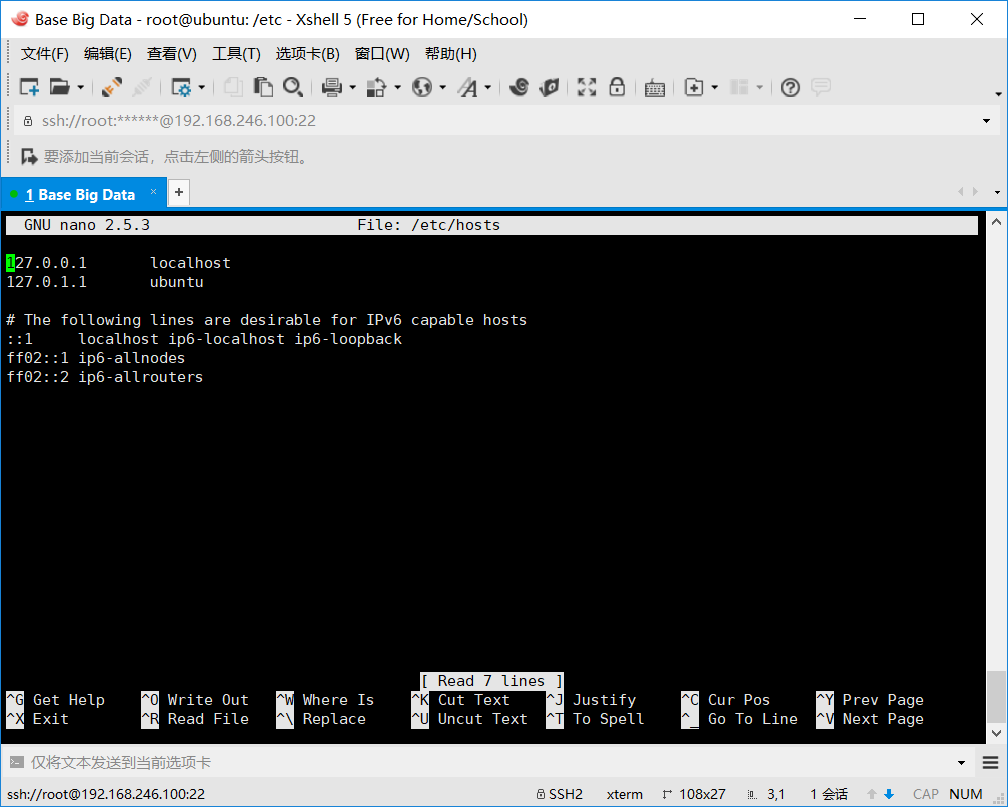The width and height of the screenshot is (1008, 807).
Task: Expand the Properties dropdown arrow
Action: 201,87
